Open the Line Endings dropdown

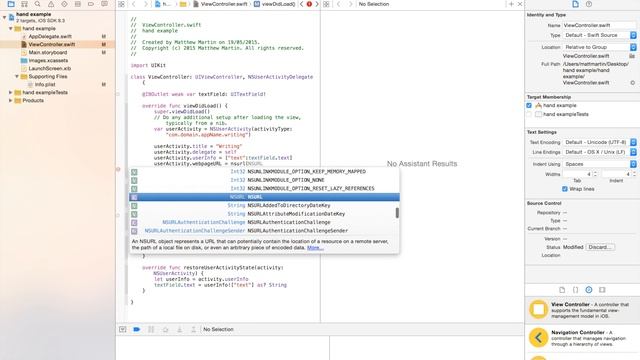599,152
